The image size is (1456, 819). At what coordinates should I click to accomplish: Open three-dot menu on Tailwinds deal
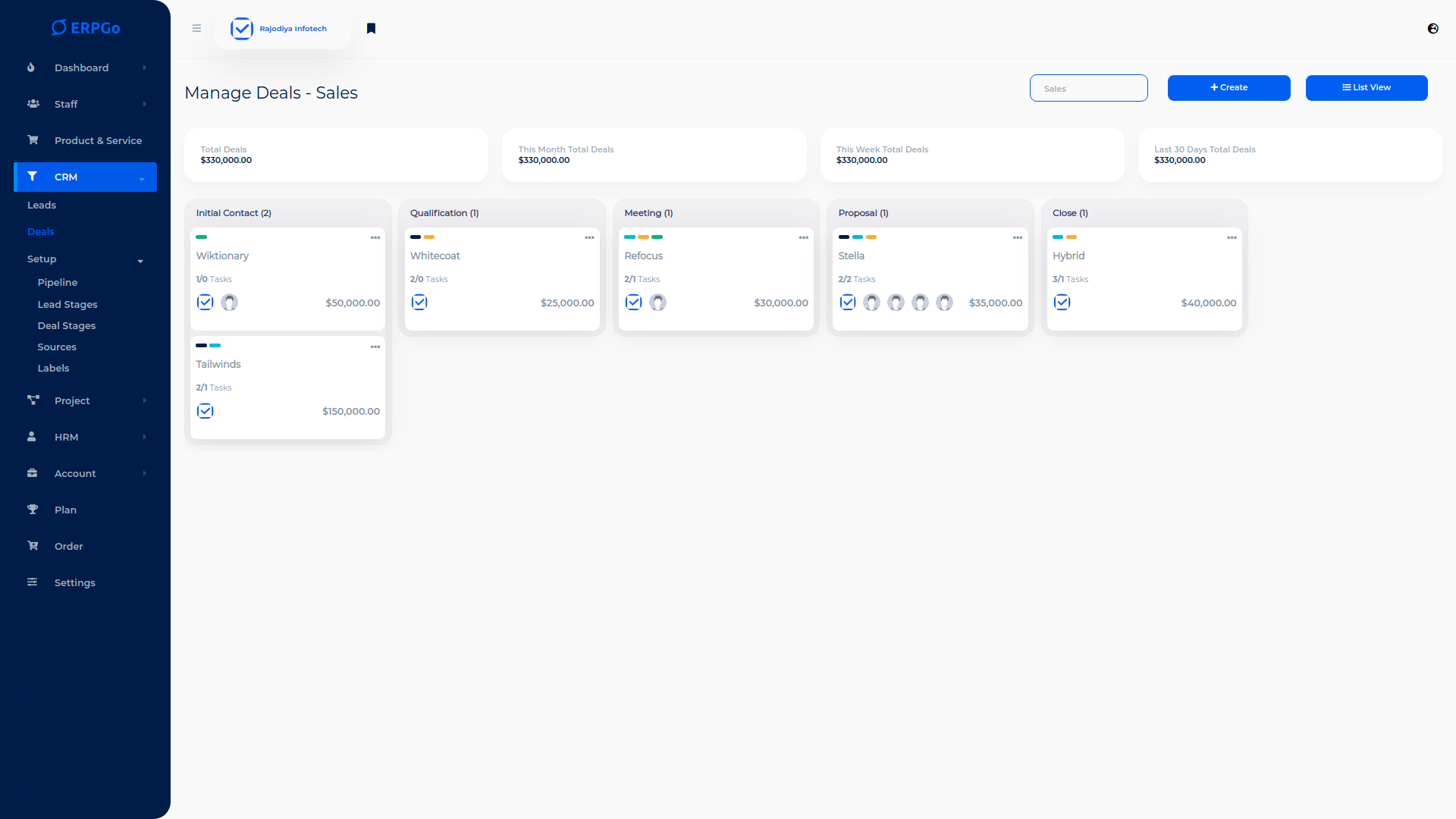(375, 347)
